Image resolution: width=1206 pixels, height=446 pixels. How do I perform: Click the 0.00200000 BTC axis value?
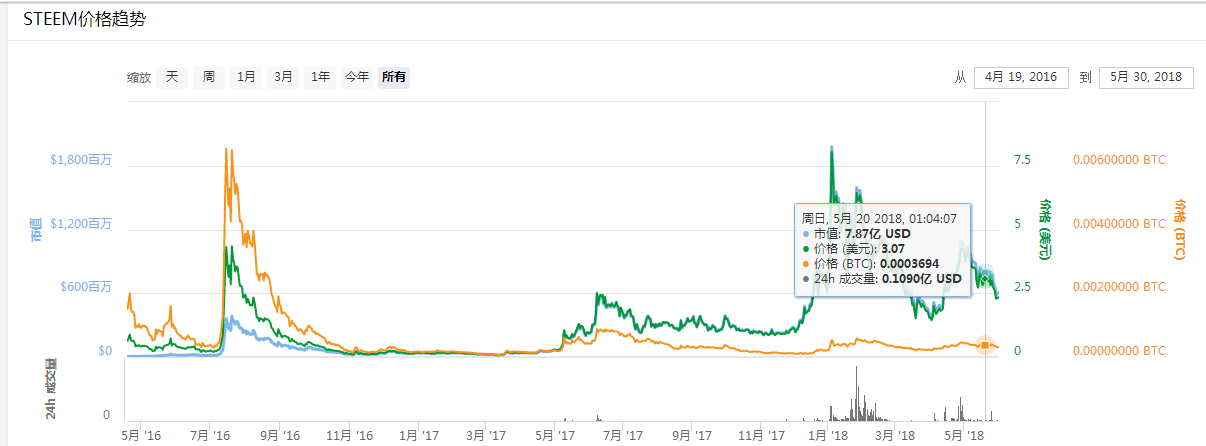point(1119,287)
